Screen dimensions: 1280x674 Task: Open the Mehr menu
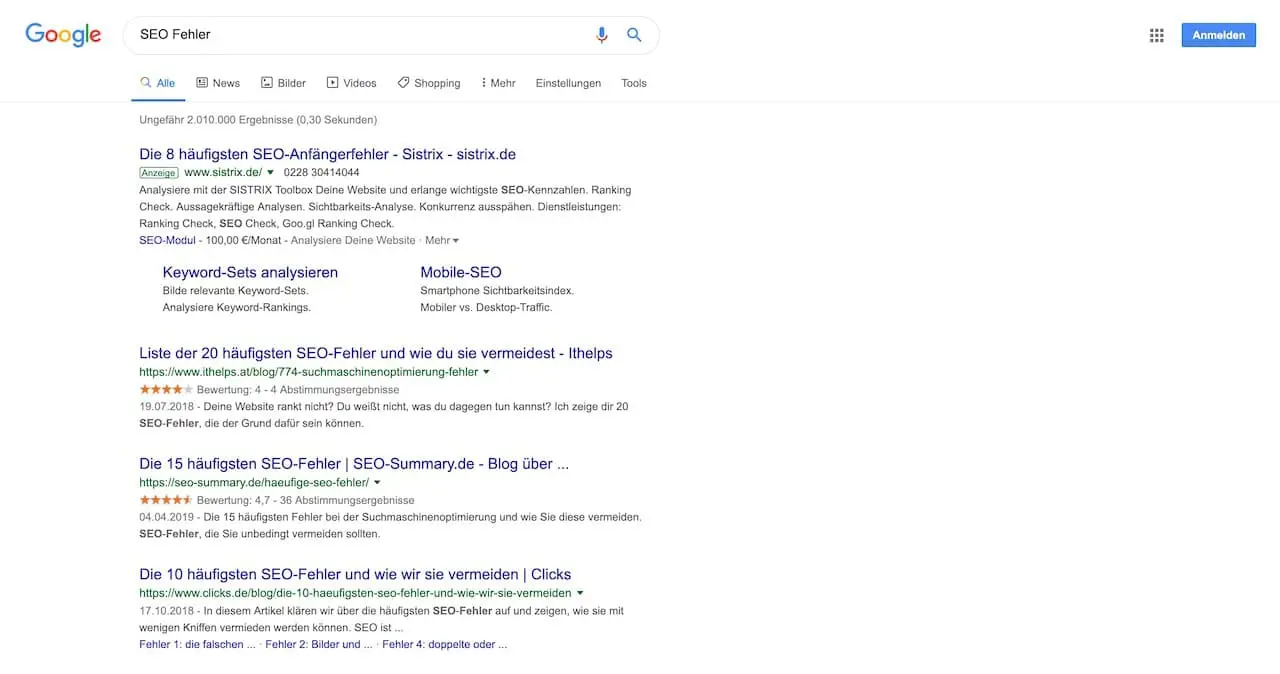pos(498,83)
